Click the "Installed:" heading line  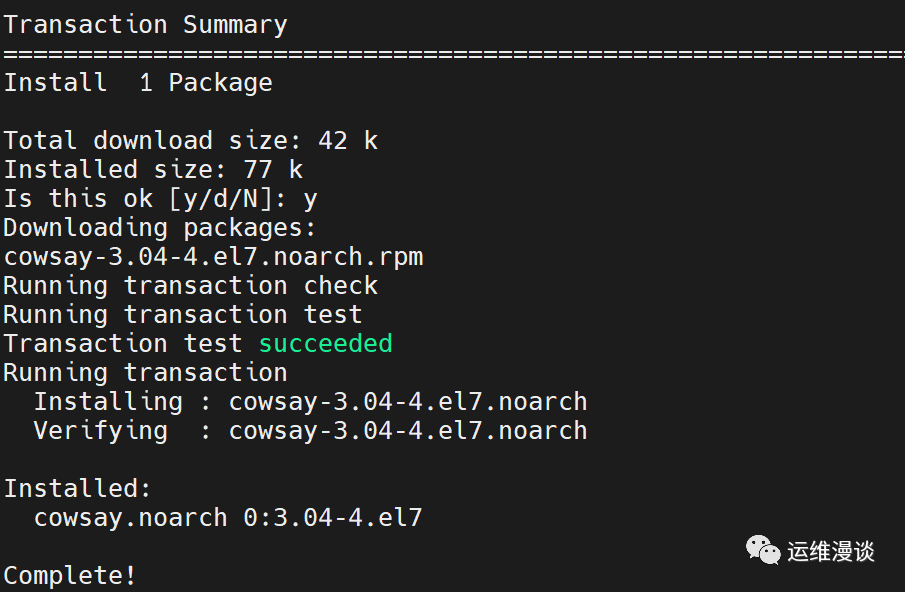click(x=78, y=489)
